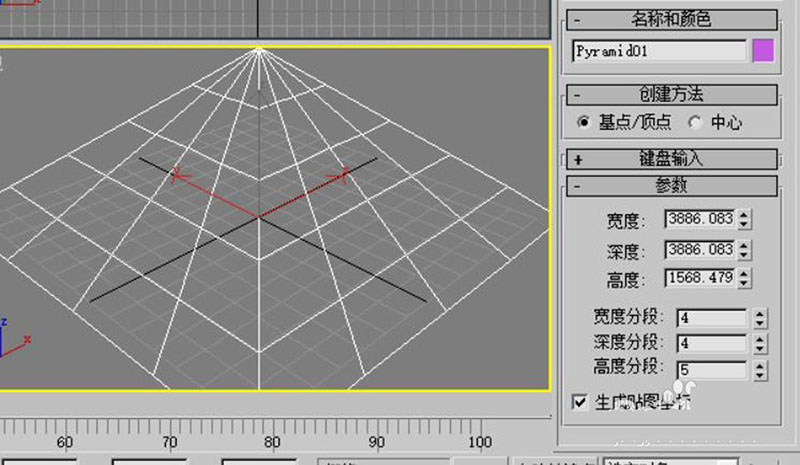Click the 高度分段 spinner arrows
The height and width of the screenshot is (465, 800).
tap(760, 371)
